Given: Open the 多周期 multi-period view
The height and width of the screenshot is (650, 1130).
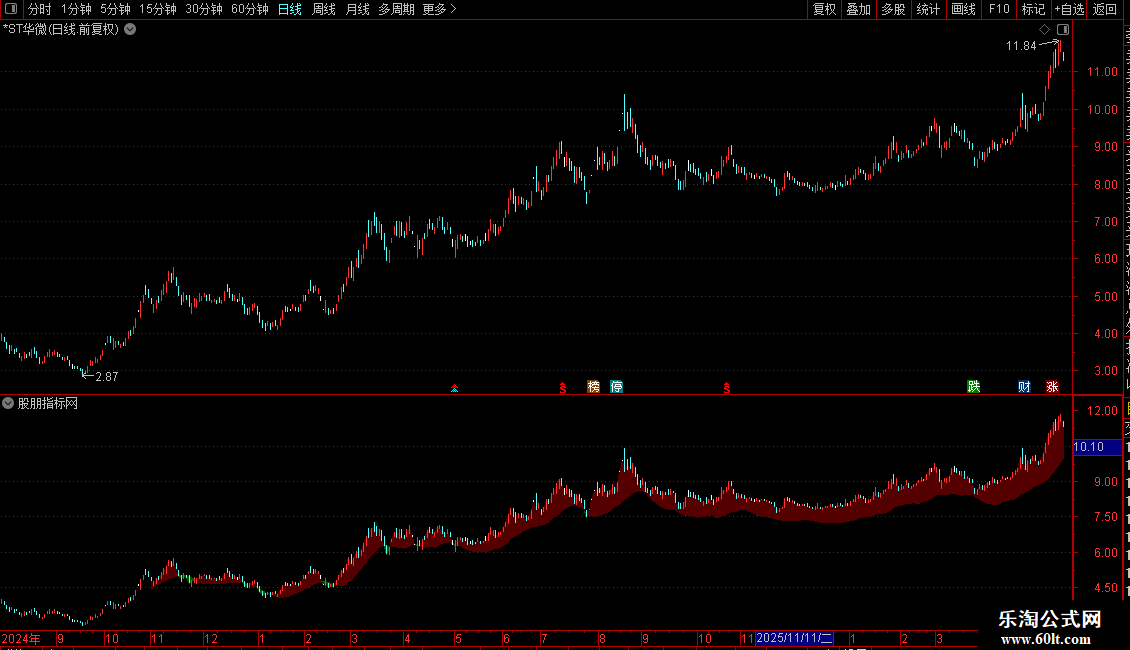Looking at the screenshot, I should tap(396, 9).
